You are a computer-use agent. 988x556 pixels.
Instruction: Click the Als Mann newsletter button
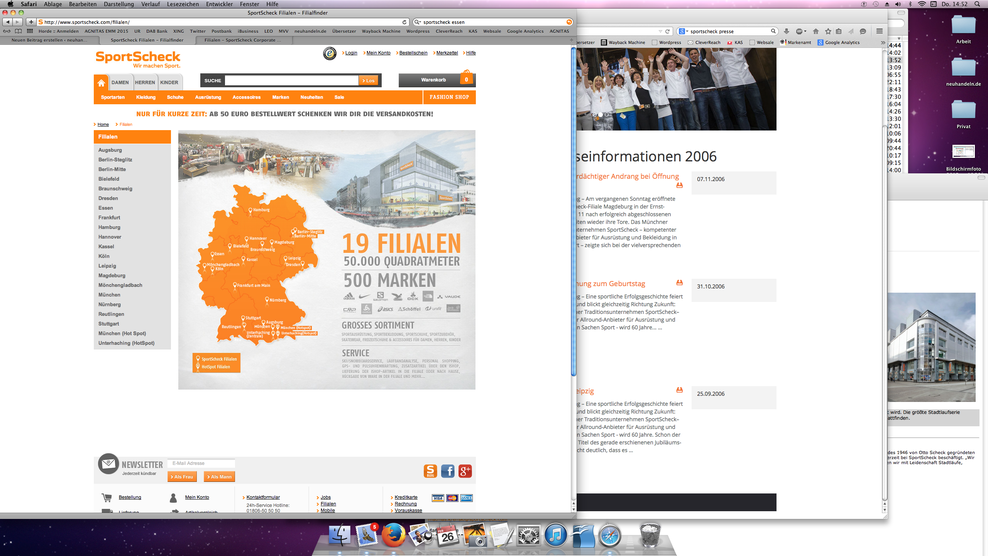219,477
